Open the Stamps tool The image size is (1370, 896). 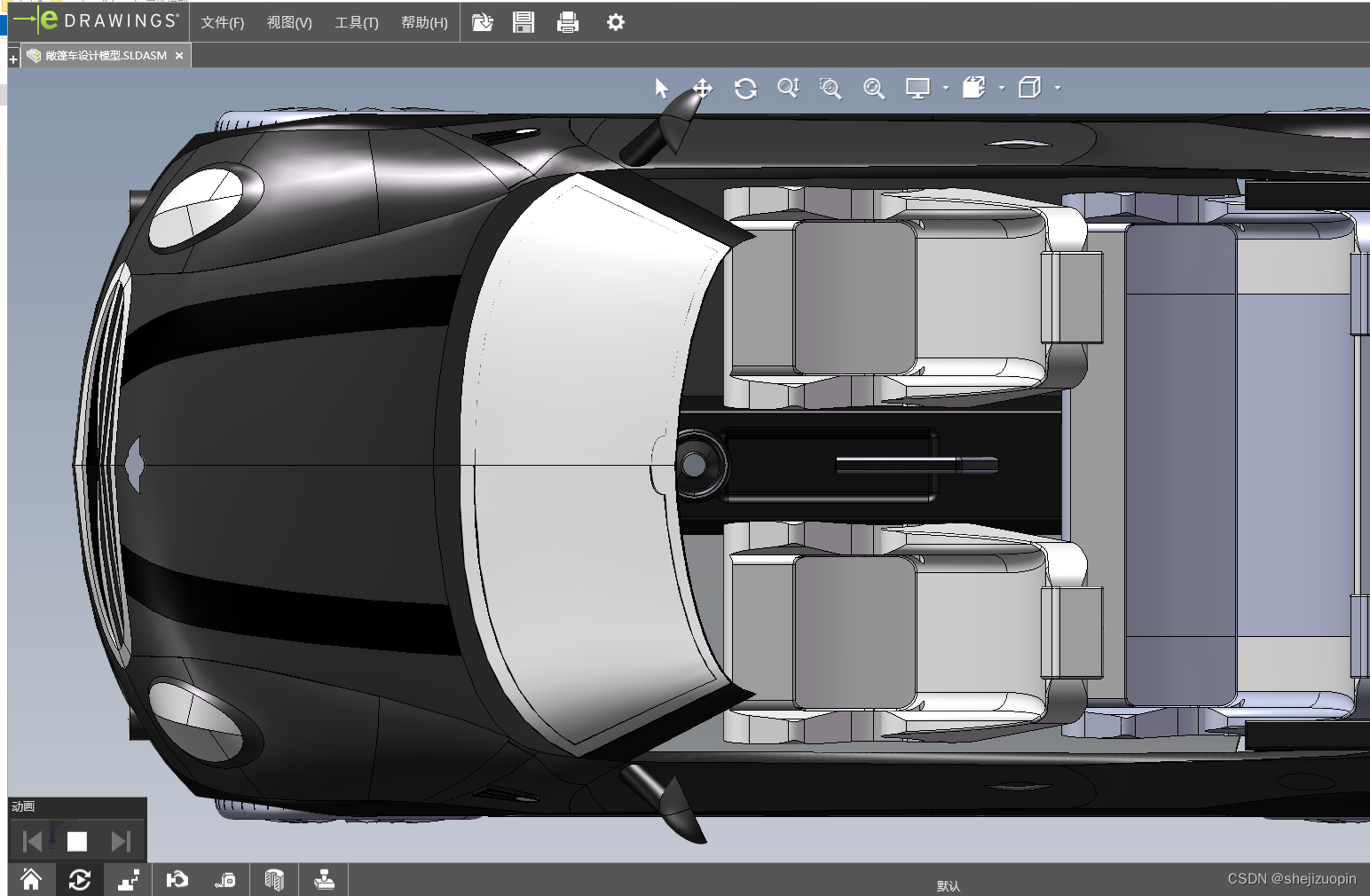[x=324, y=879]
